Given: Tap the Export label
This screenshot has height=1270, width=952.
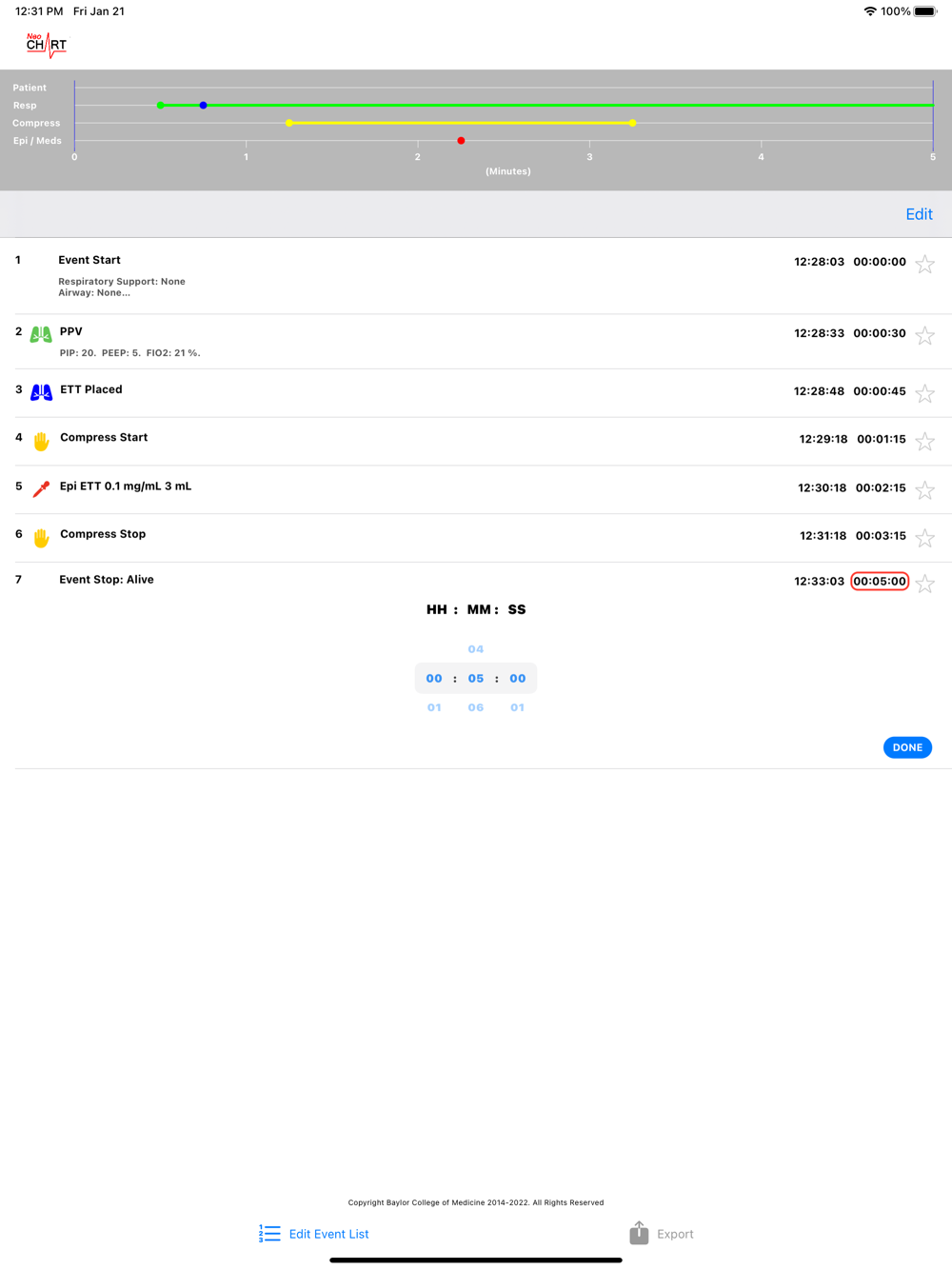Looking at the screenshot, I should pyautogui.click(x=675, y=1234).
